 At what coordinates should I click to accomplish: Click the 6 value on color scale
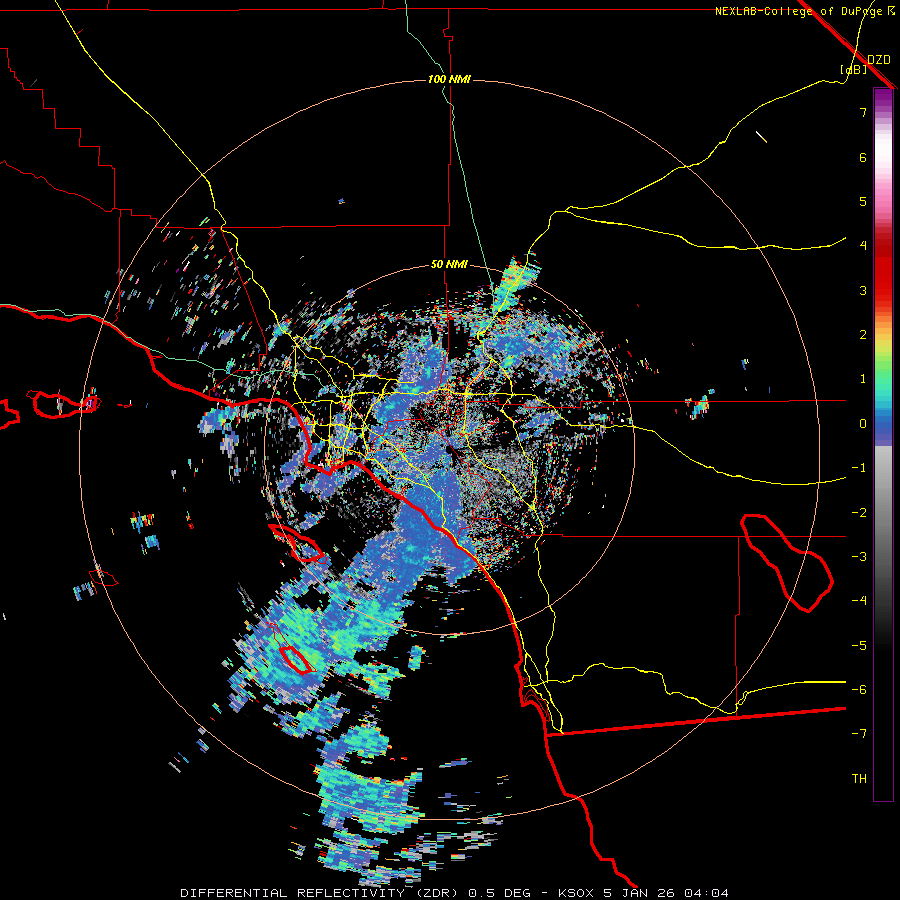click(x=863, y=157)
